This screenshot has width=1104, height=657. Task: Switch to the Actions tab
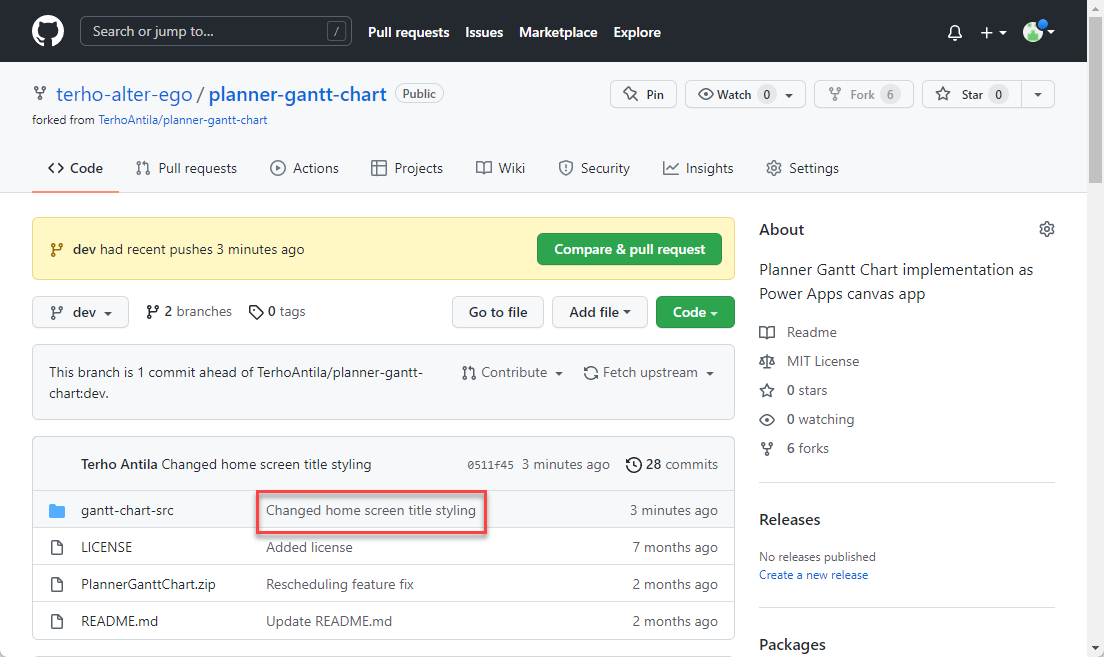click(x=304, y=168)
